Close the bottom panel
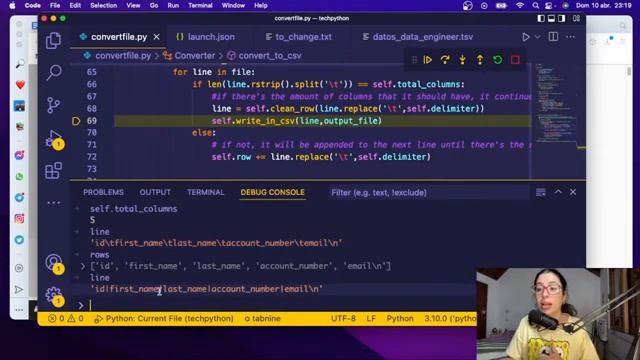 coord(573,192)
